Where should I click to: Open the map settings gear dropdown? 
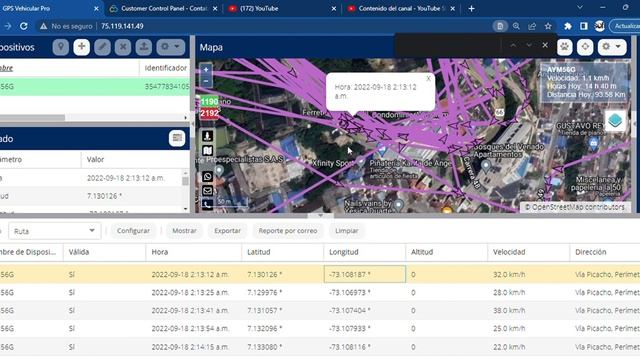[612, 47]
